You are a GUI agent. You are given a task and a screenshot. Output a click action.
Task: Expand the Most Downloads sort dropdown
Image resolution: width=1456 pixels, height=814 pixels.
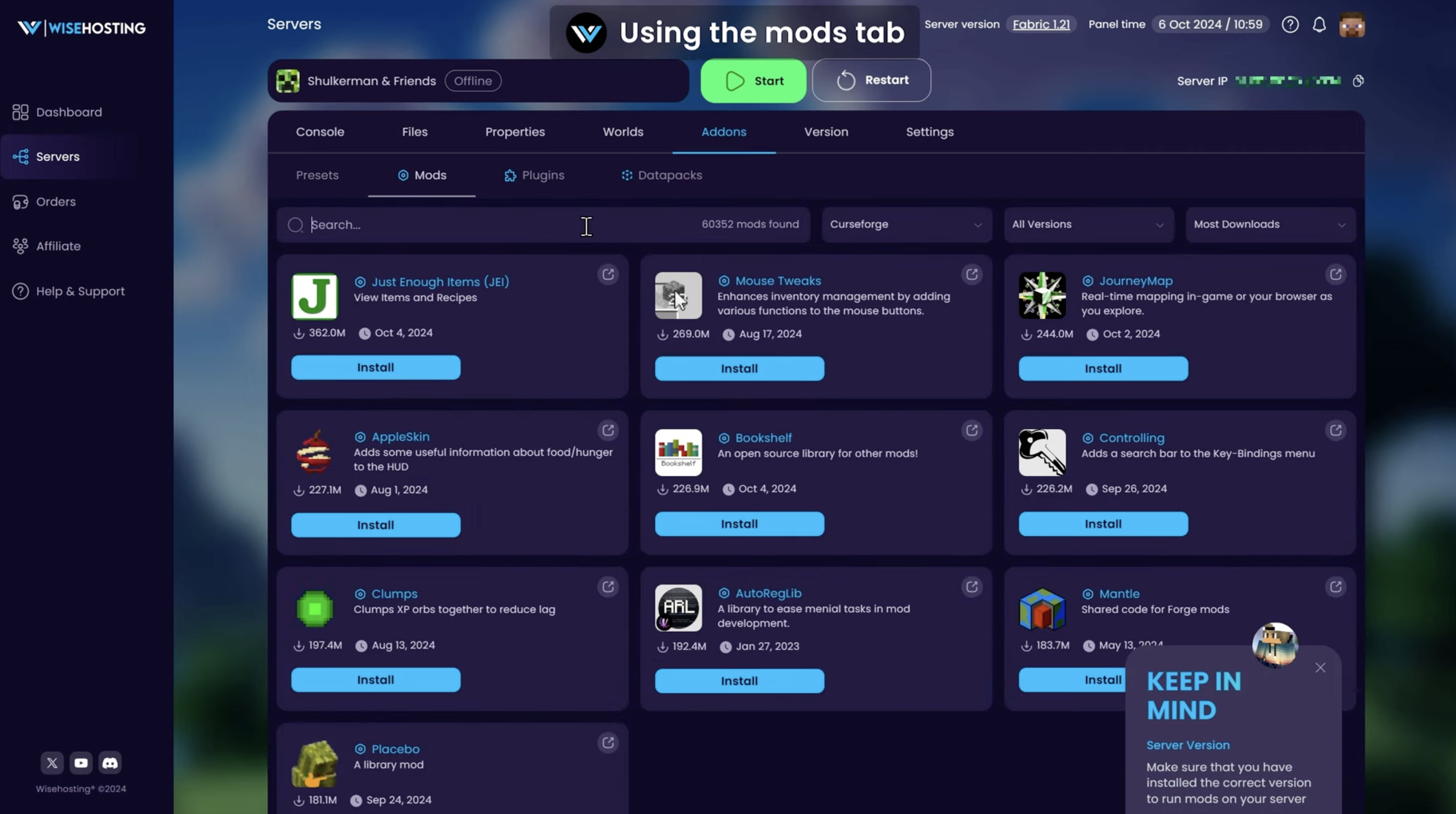click(x=1271, y=224)
